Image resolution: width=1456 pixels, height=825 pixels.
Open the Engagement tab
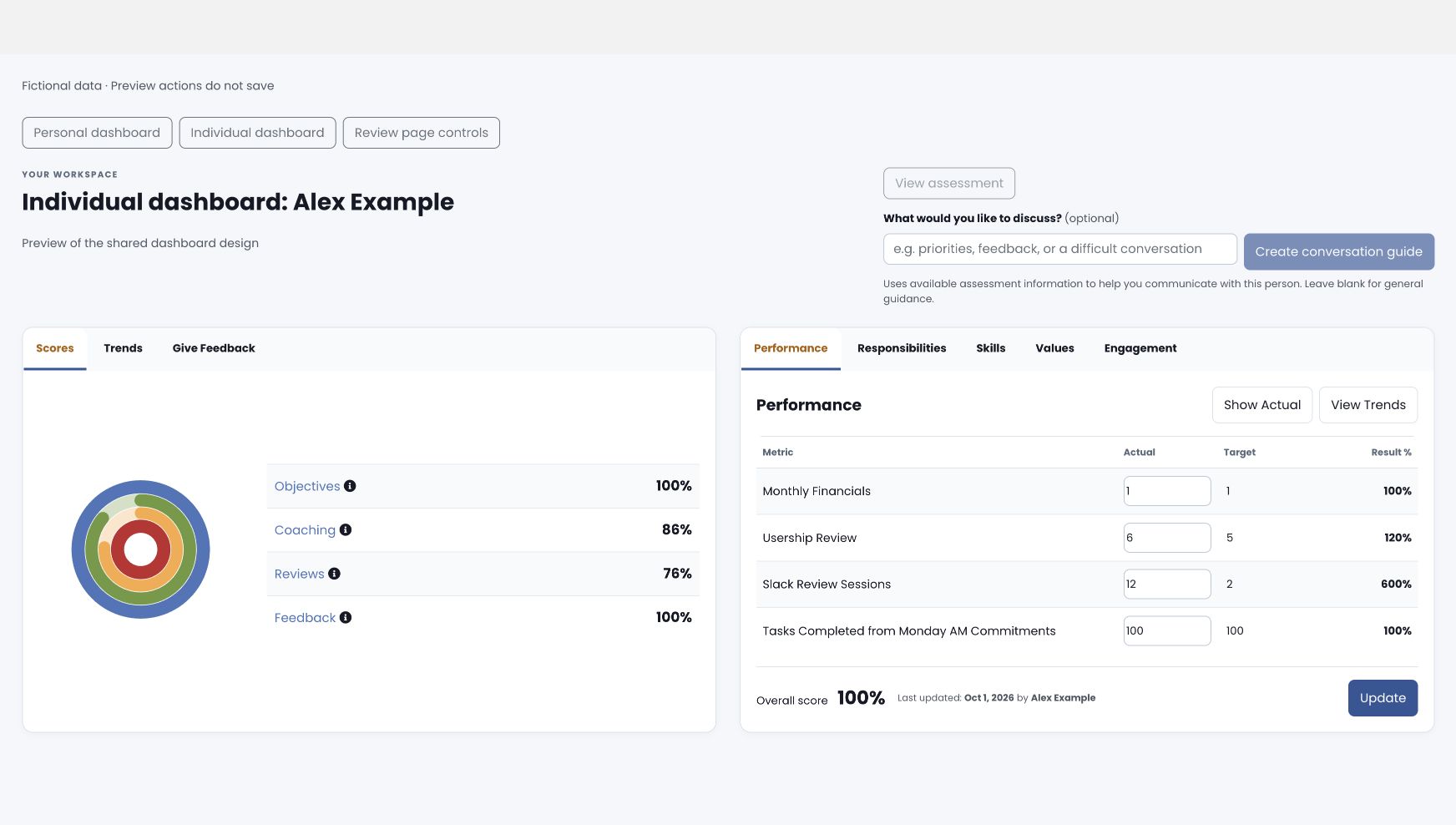click(x=1140, y=348)
